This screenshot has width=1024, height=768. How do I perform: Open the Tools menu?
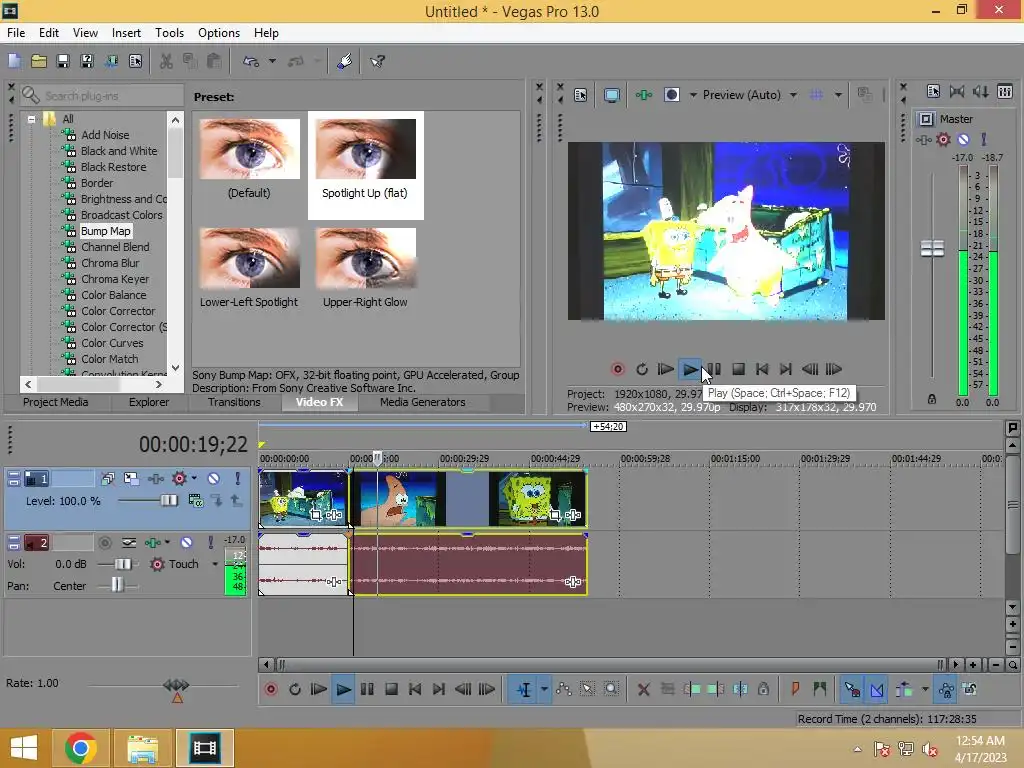pos(169,33)
